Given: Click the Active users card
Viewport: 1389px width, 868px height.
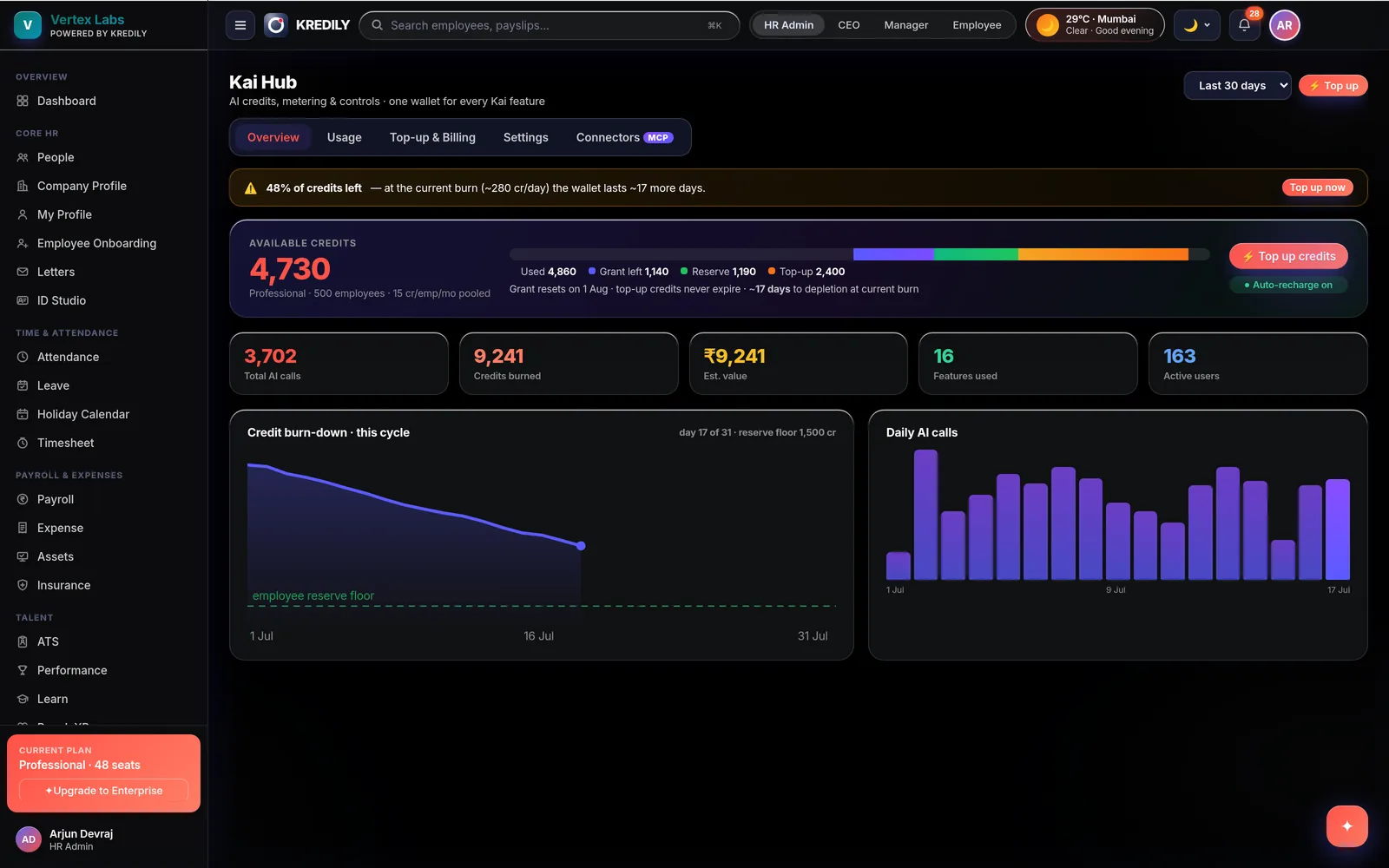Looking at the screenshot, I should [1258, 364].
